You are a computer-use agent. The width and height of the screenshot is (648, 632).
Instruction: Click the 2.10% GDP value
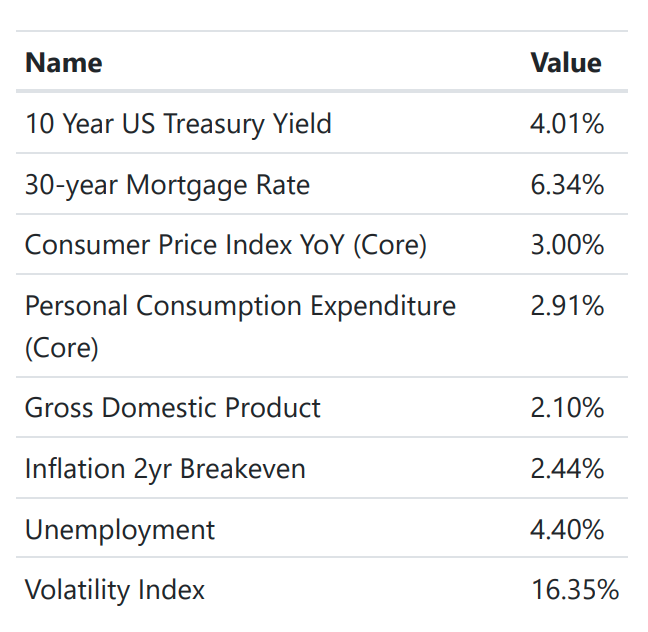coord(567,408)
